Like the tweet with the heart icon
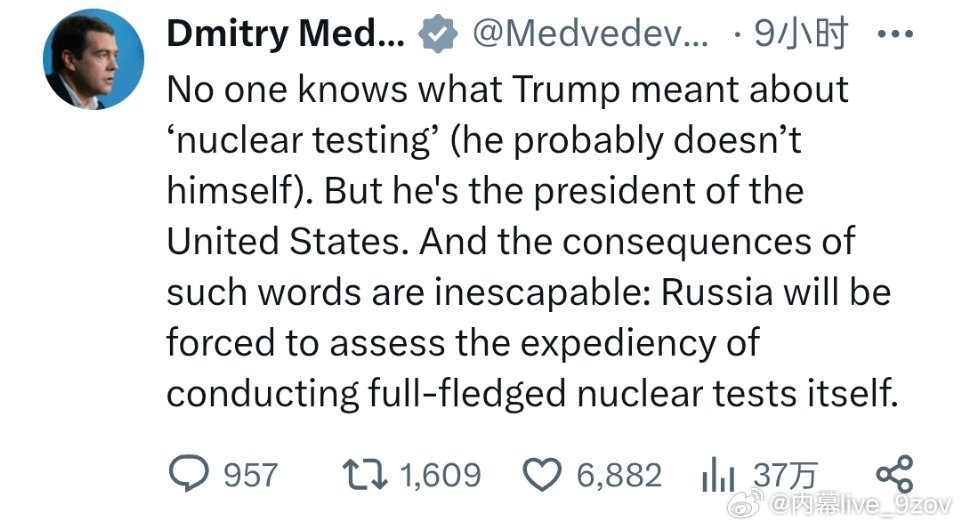The height and width of the screenshot is (528, 960). pyautogui.click(x=543, y=475)
